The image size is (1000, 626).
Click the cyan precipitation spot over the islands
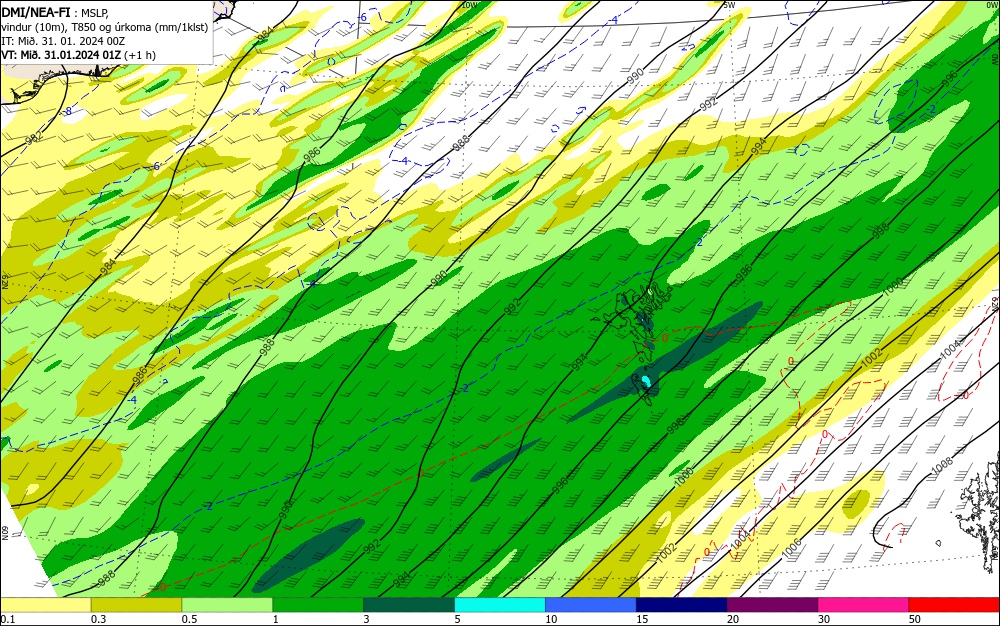(646, 381)
